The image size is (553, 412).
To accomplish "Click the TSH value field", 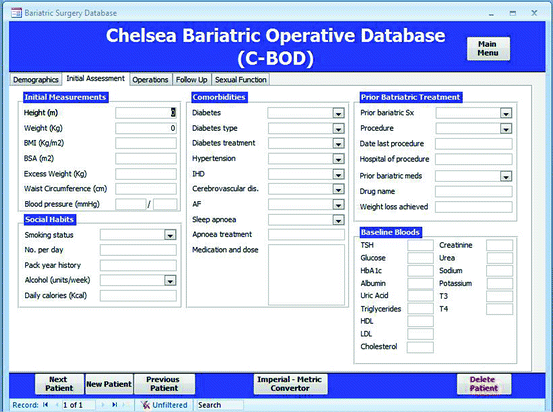I will pos(420,245).
